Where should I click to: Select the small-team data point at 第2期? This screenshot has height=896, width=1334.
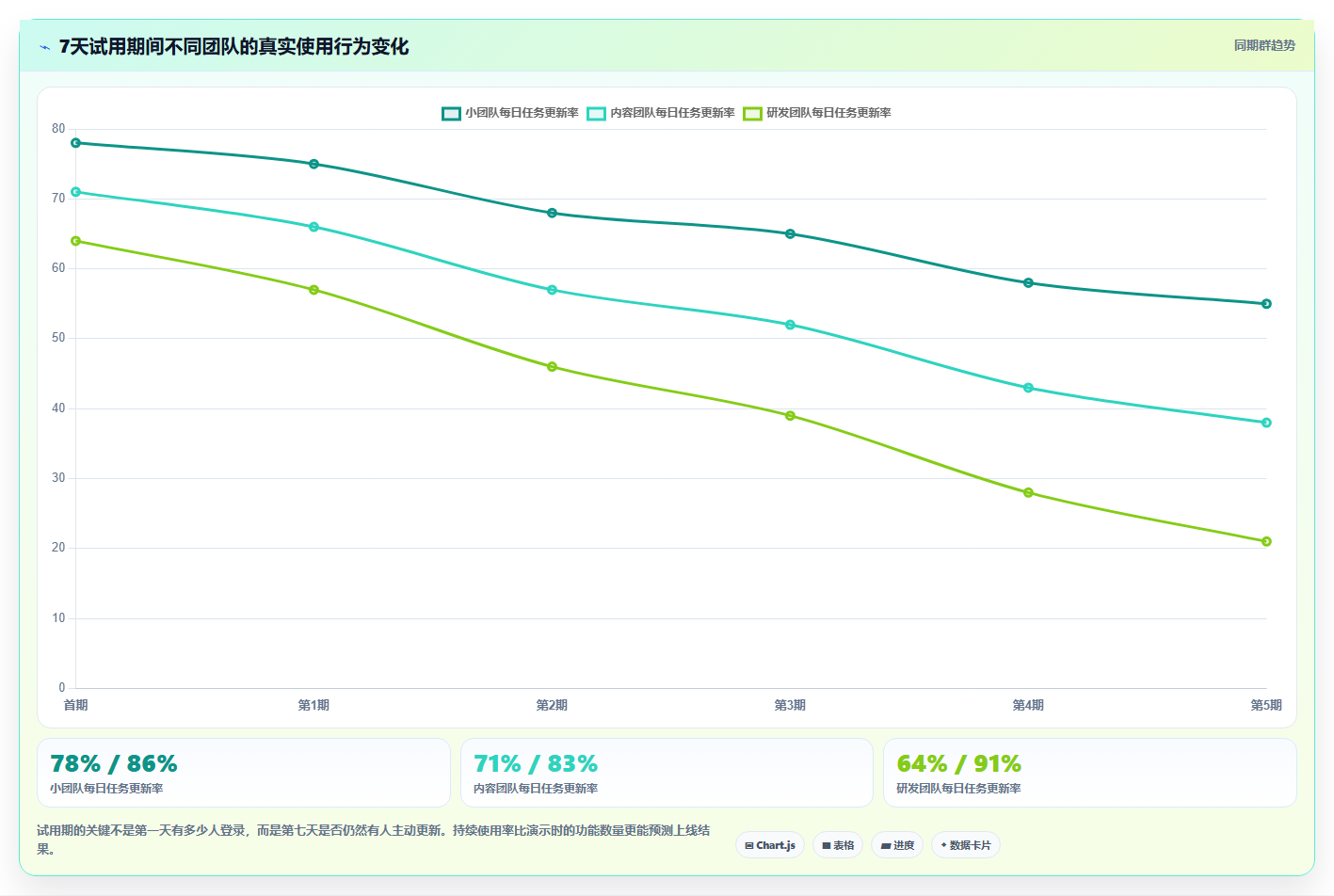coord(552,213)
